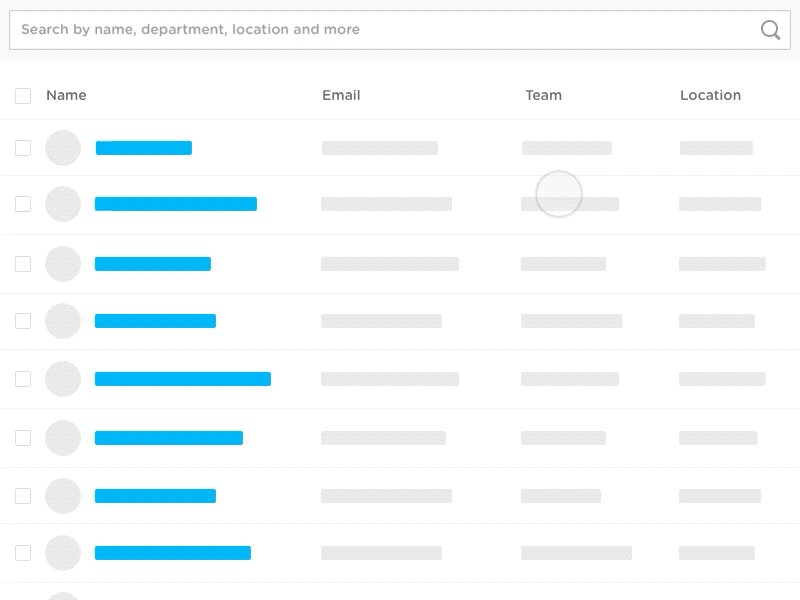Click the loading spinner near the Team column

pos(560,193)
